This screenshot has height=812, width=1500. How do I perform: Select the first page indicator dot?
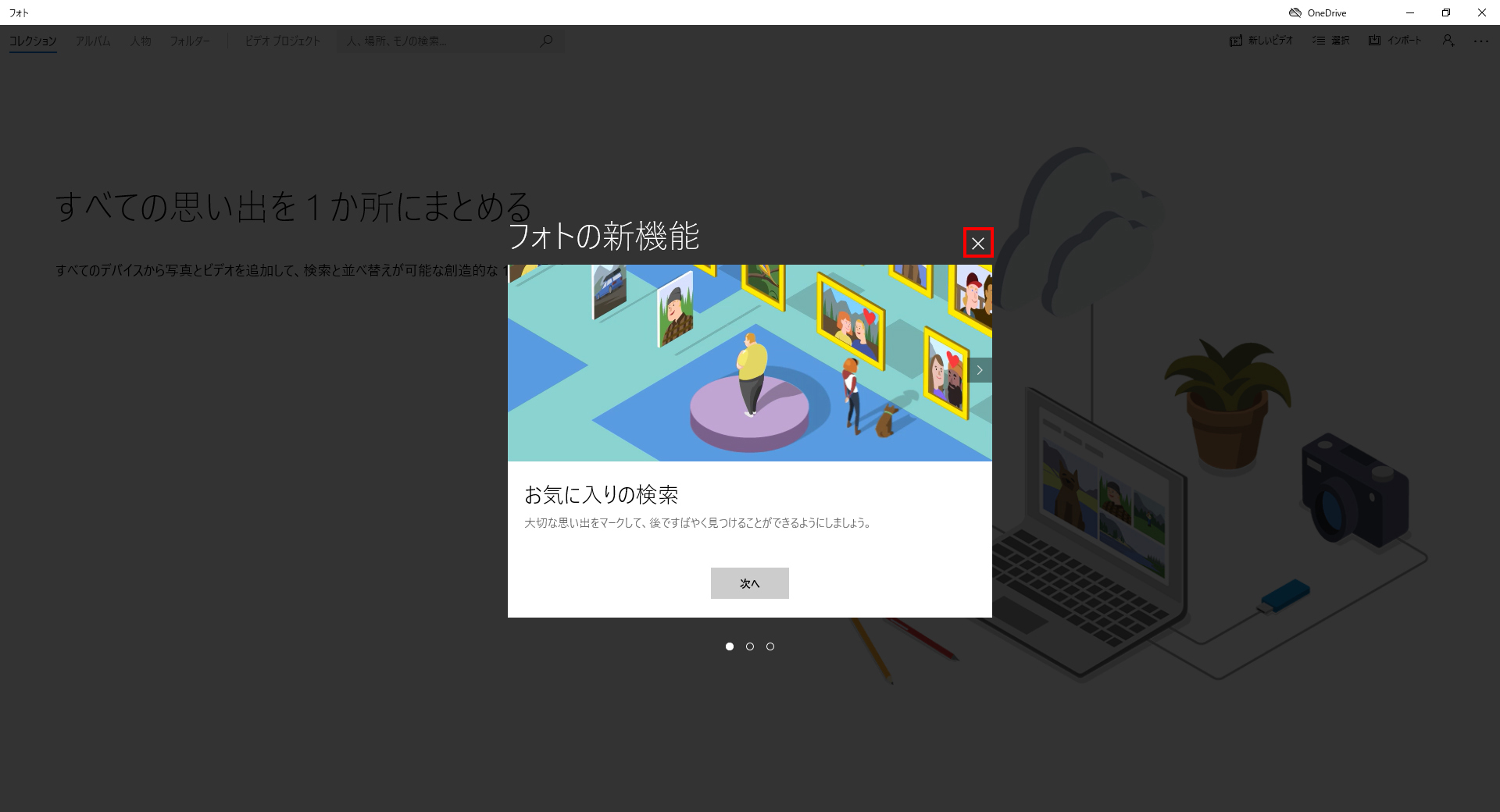pos(729,646)
